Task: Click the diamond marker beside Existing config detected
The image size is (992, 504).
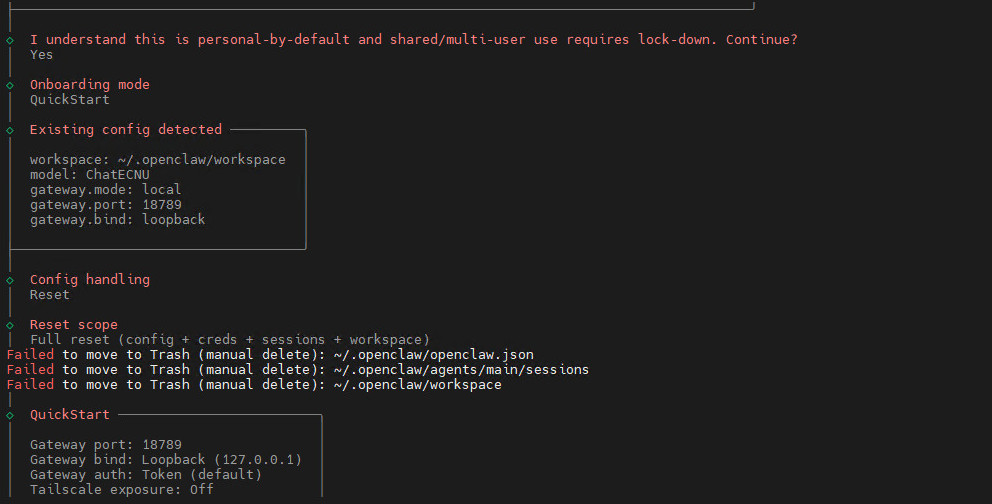Action: point(10,130)
